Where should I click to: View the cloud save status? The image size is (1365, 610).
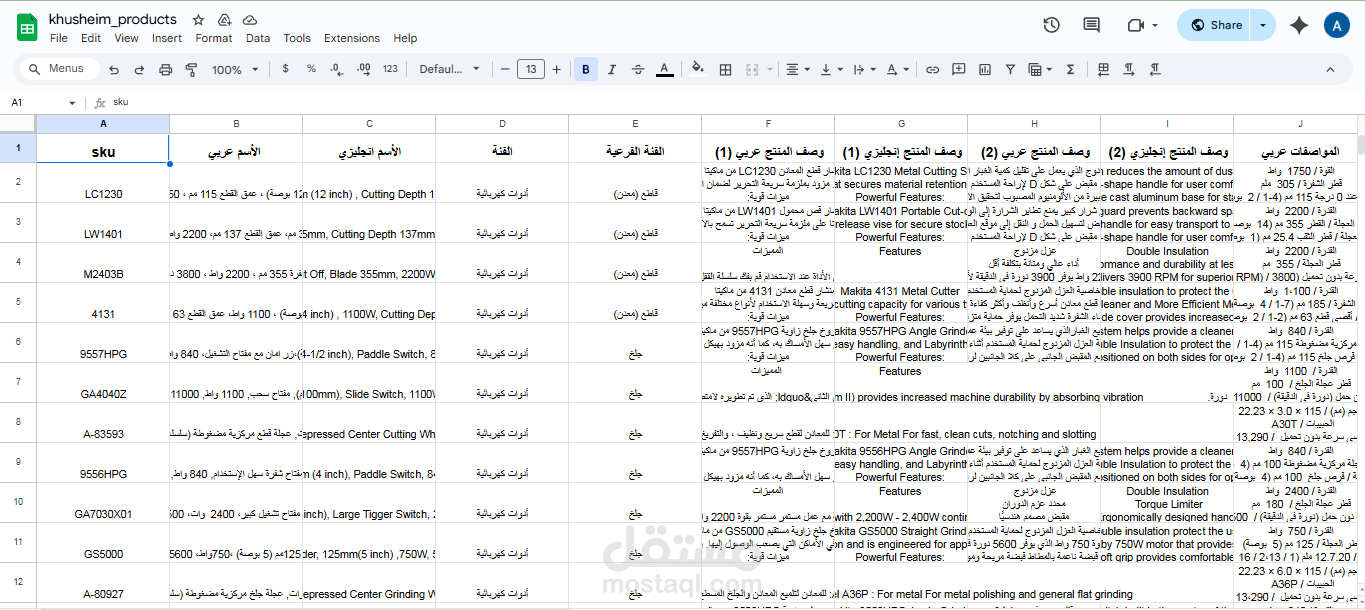249,19
